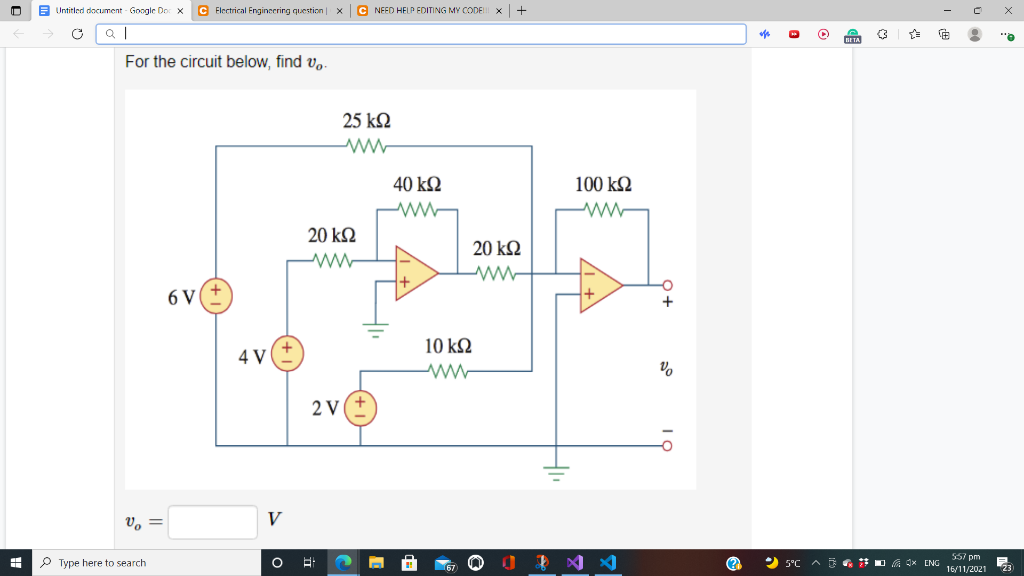The height and width of the screenshot is (576, 1024).
Task: Show hidden system tray icons
Action: click(817, 563)
